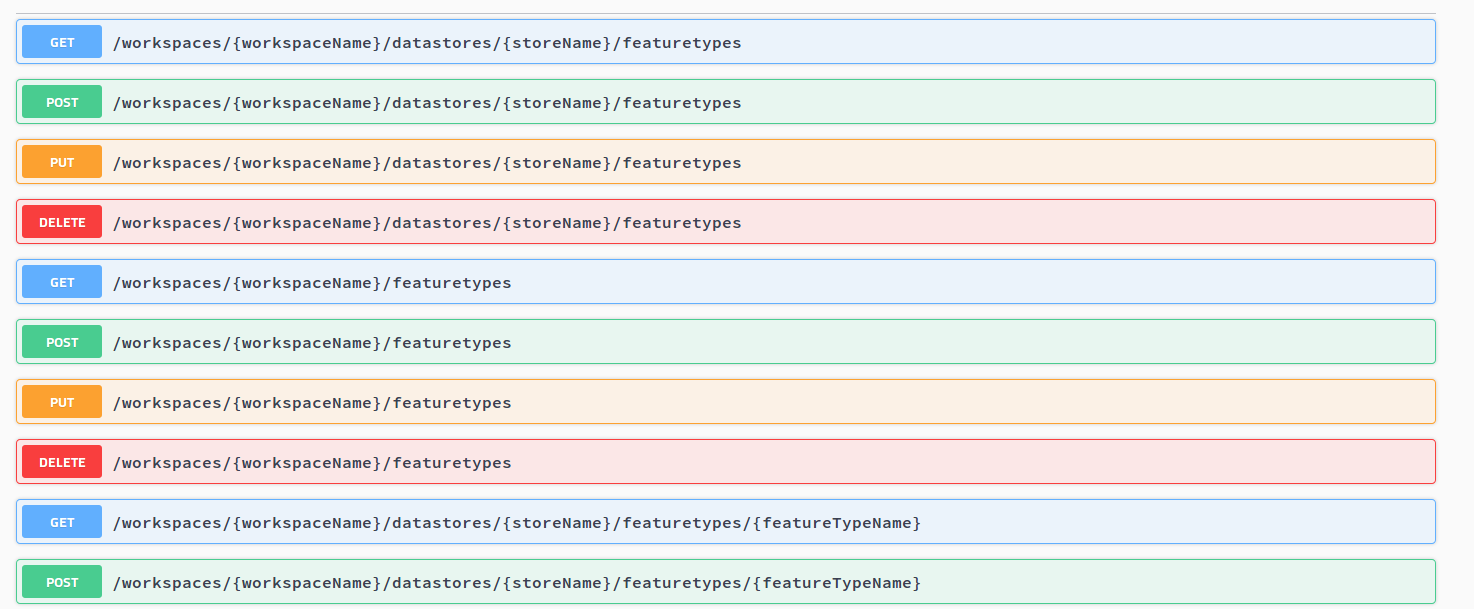Click the POST badge on the featureTypeName endpoint
This screenshot has height=609, width=1474.
tap(60, 581)
